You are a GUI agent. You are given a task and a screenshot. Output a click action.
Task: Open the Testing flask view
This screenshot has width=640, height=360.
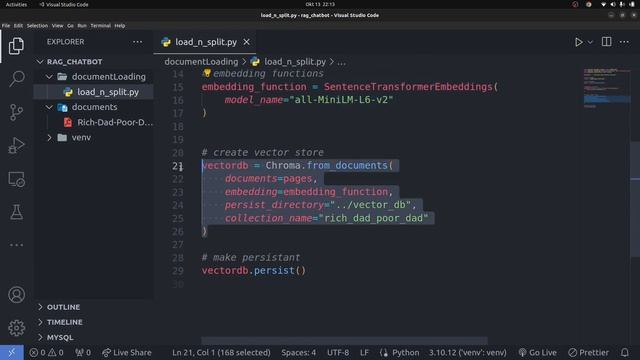[16, 212]
